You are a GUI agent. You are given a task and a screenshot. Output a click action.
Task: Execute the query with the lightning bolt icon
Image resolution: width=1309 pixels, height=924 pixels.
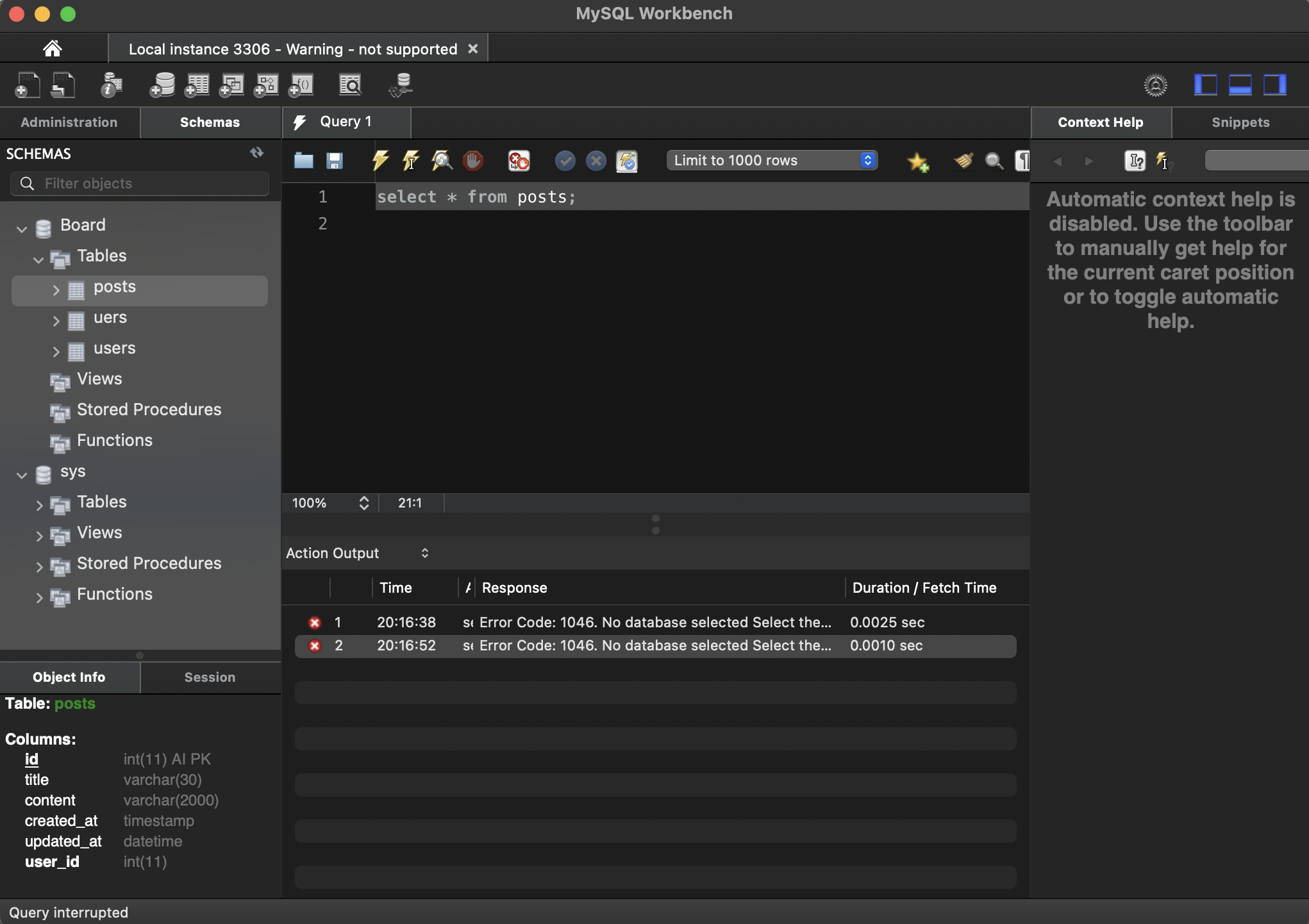(380, 160)
